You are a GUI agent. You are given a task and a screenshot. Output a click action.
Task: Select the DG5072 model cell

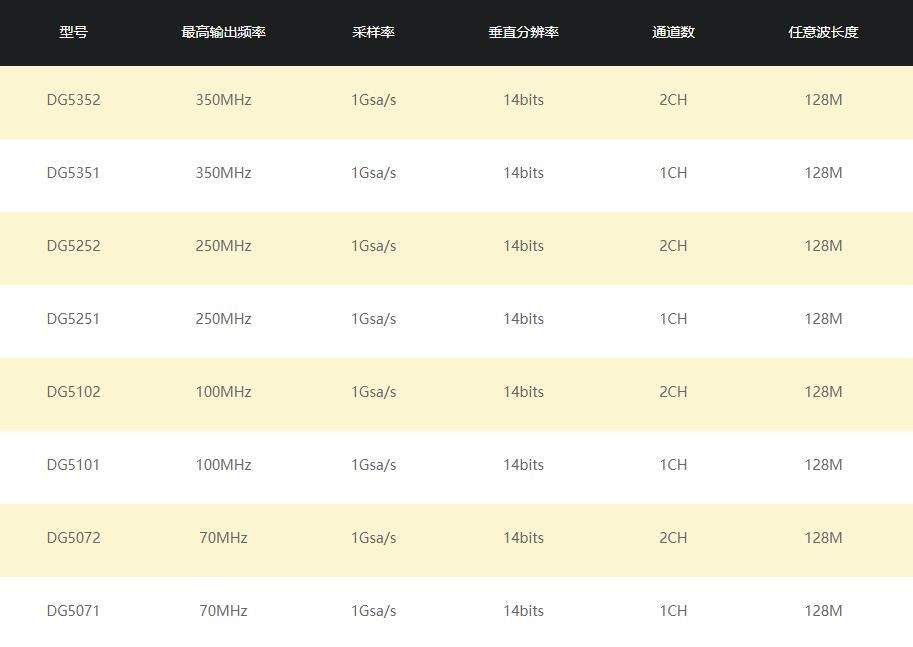(73, 538)
